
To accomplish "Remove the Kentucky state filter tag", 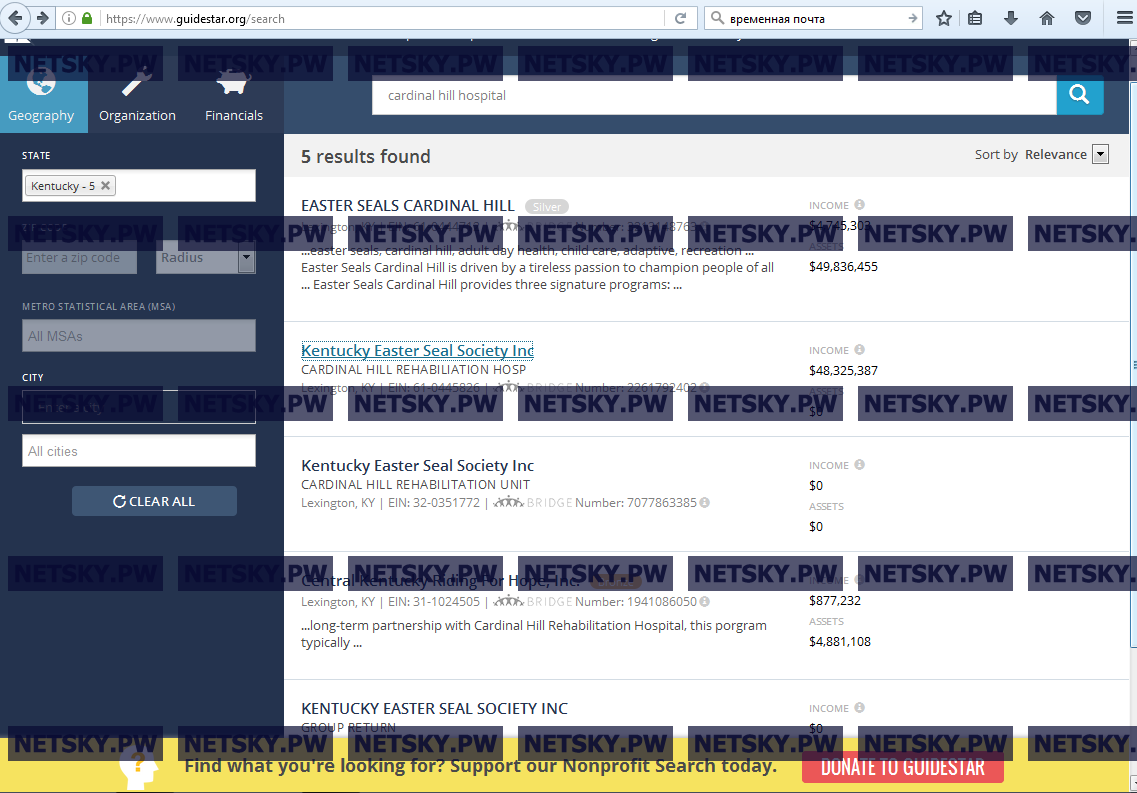I will pyautogui.click(x=106, y=186).
